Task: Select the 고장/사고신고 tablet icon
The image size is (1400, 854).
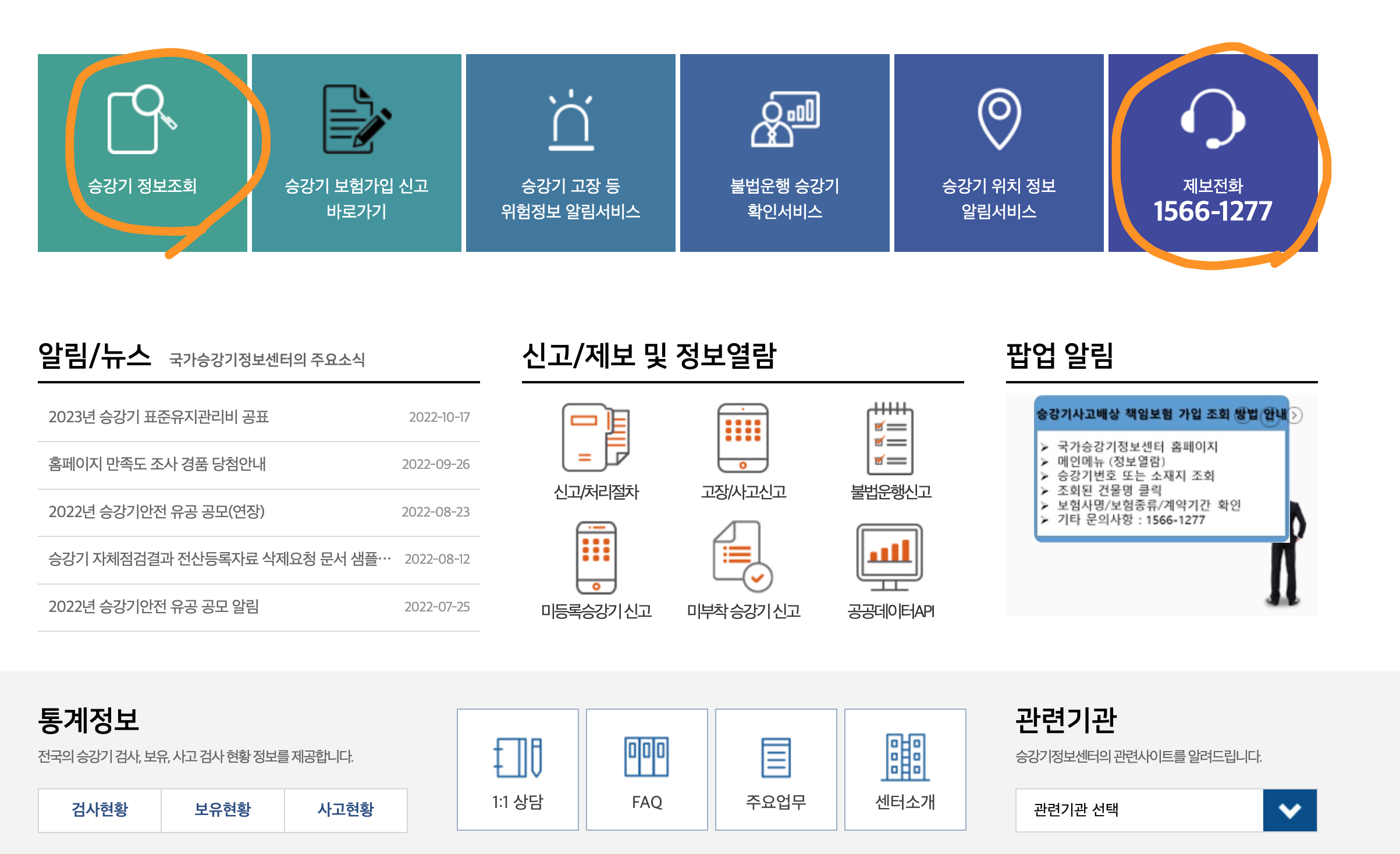Action: tap(743, 437)
